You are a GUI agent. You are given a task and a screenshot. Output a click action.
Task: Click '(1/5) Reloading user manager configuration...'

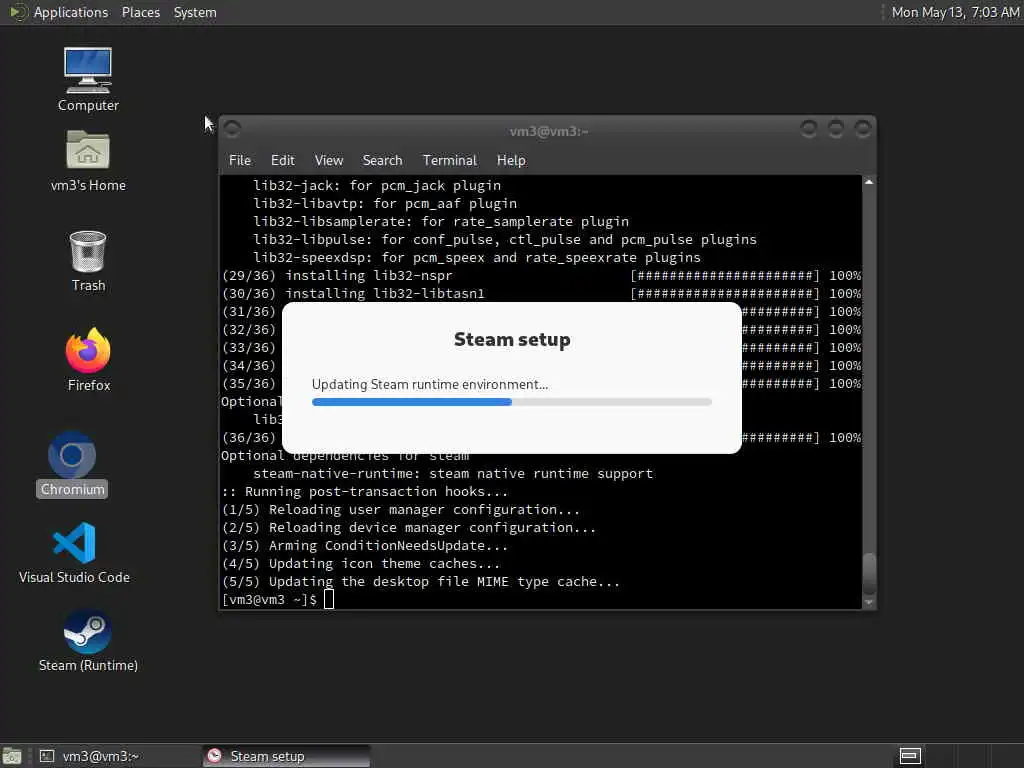tap(401, 509)
